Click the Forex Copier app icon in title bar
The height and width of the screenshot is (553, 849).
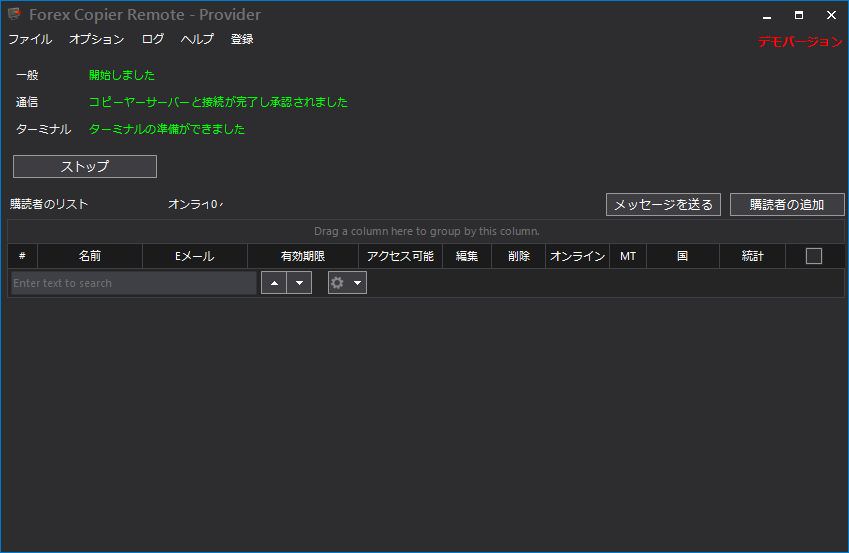coord(15,14)
